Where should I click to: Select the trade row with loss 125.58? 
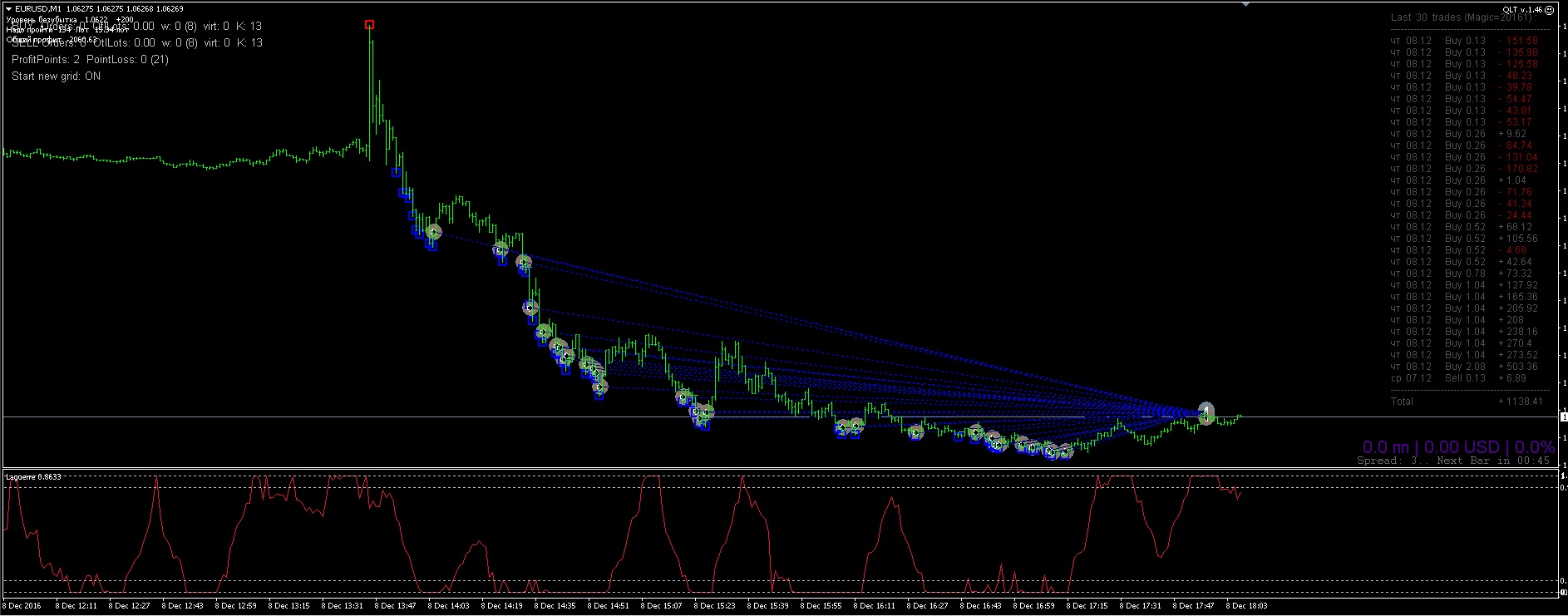click(x=1464, y=64)
